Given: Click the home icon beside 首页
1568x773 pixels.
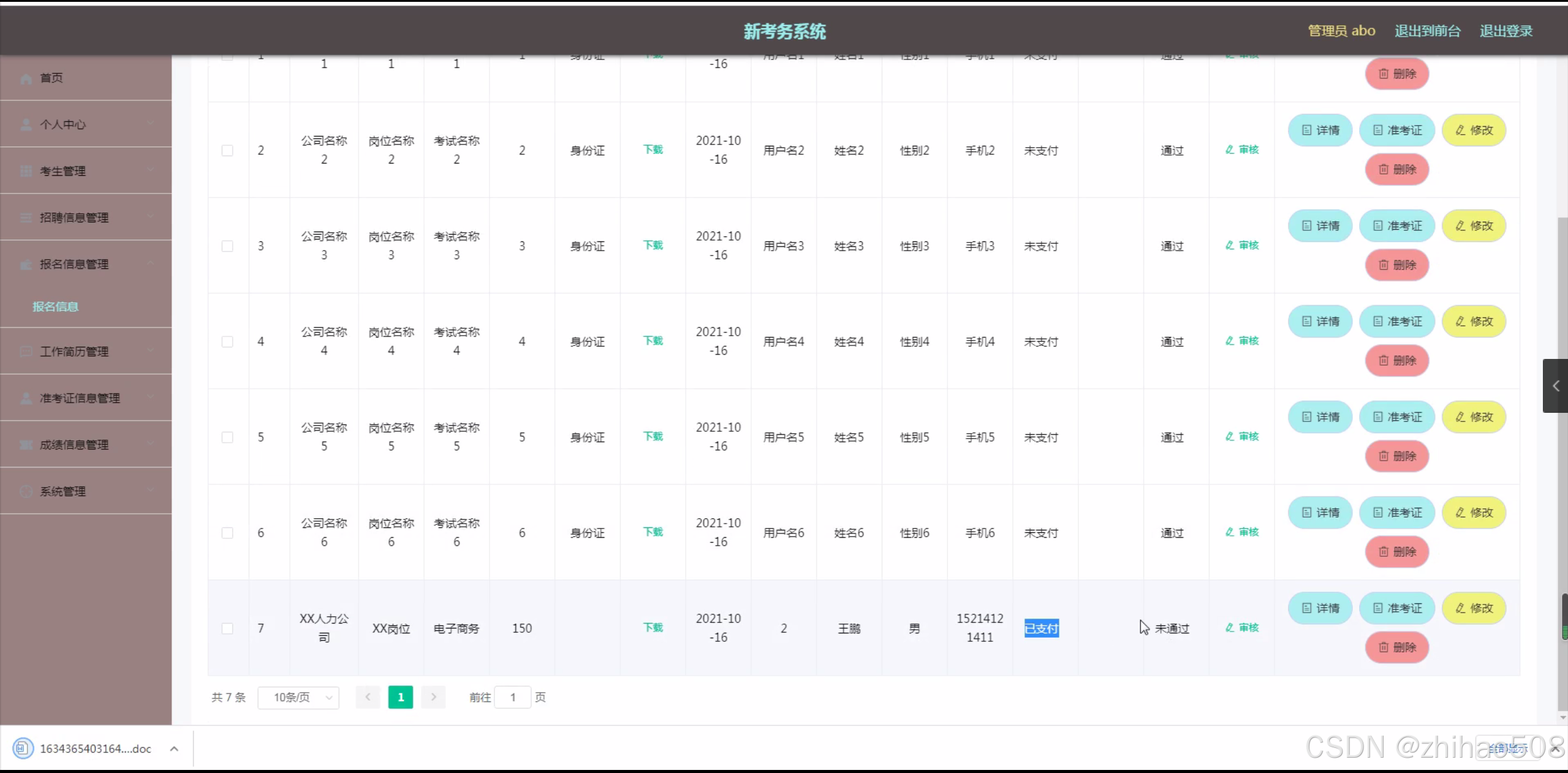Looking at the screenshot, I should pos(26,78).
